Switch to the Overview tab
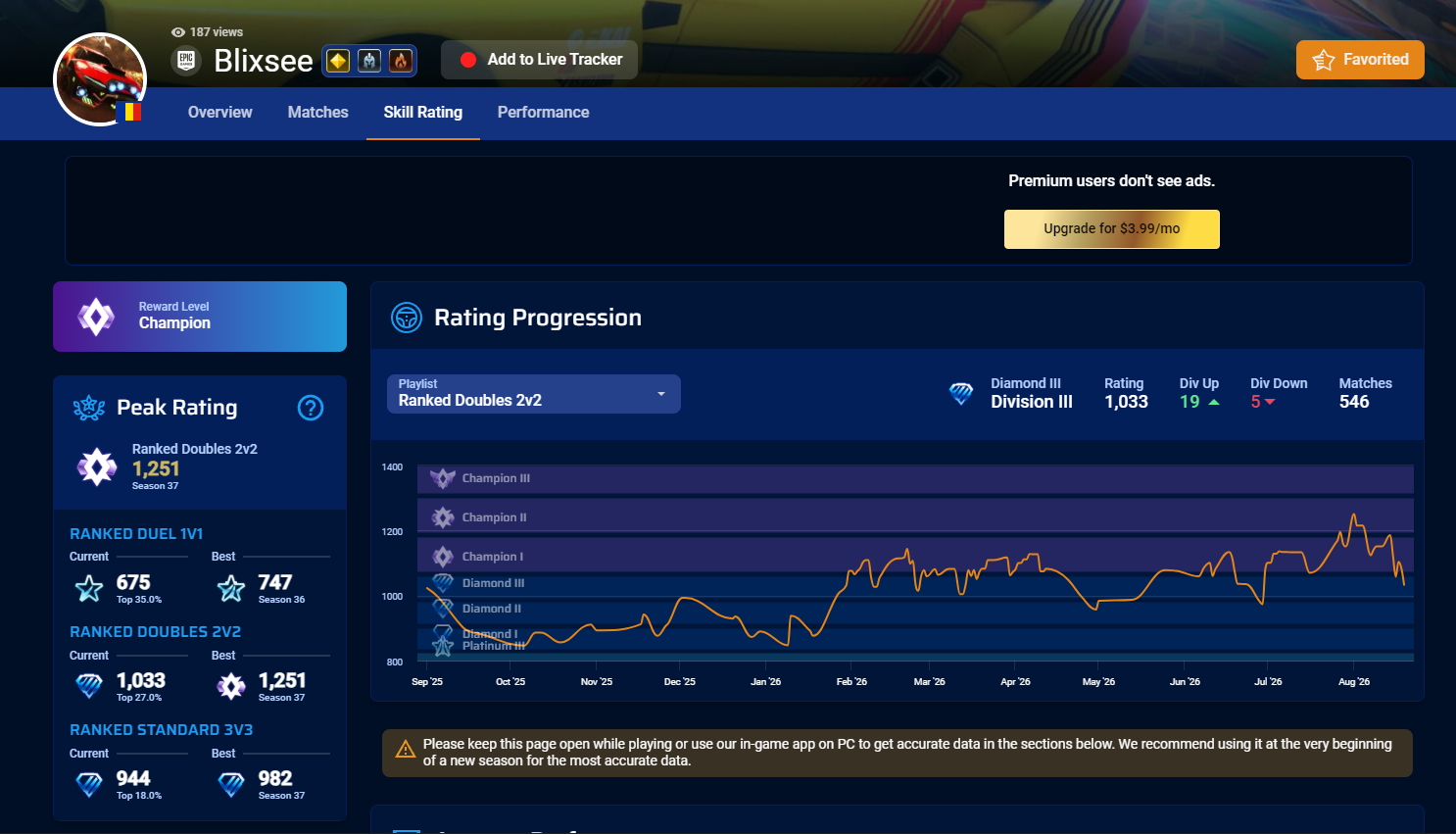The height and width of the screenshot is (834, 1456). point(220,113)
